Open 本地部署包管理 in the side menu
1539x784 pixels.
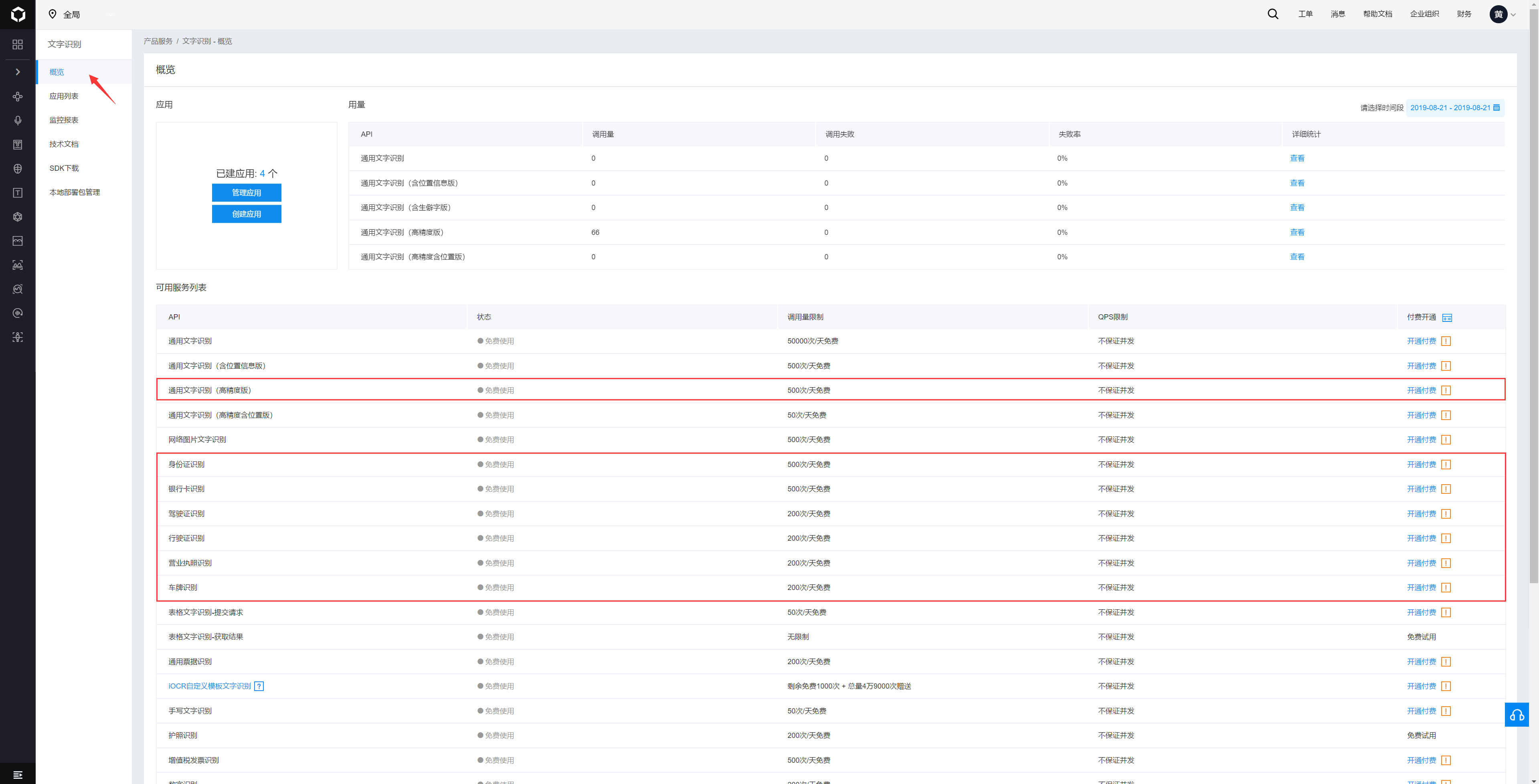75,192
